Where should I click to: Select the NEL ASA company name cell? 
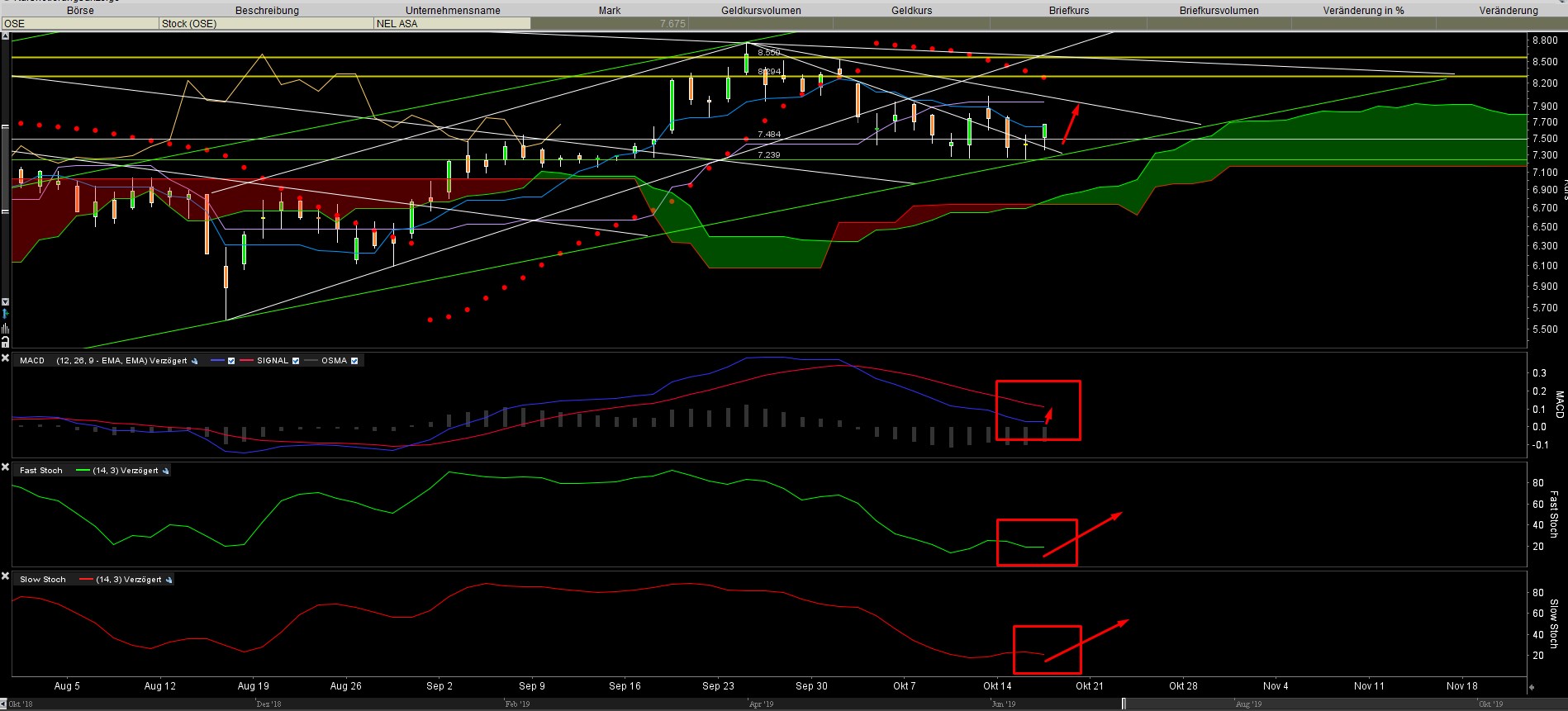pyautogui.click(x=453, y=24)
